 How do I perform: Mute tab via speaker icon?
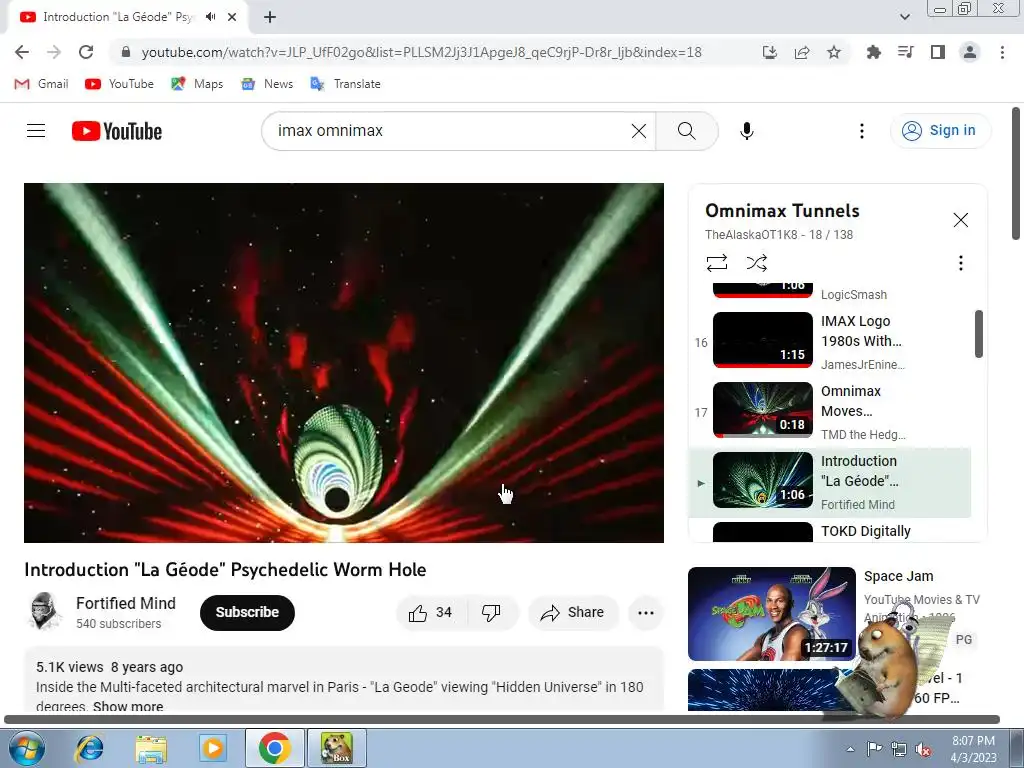coord(210,17)
